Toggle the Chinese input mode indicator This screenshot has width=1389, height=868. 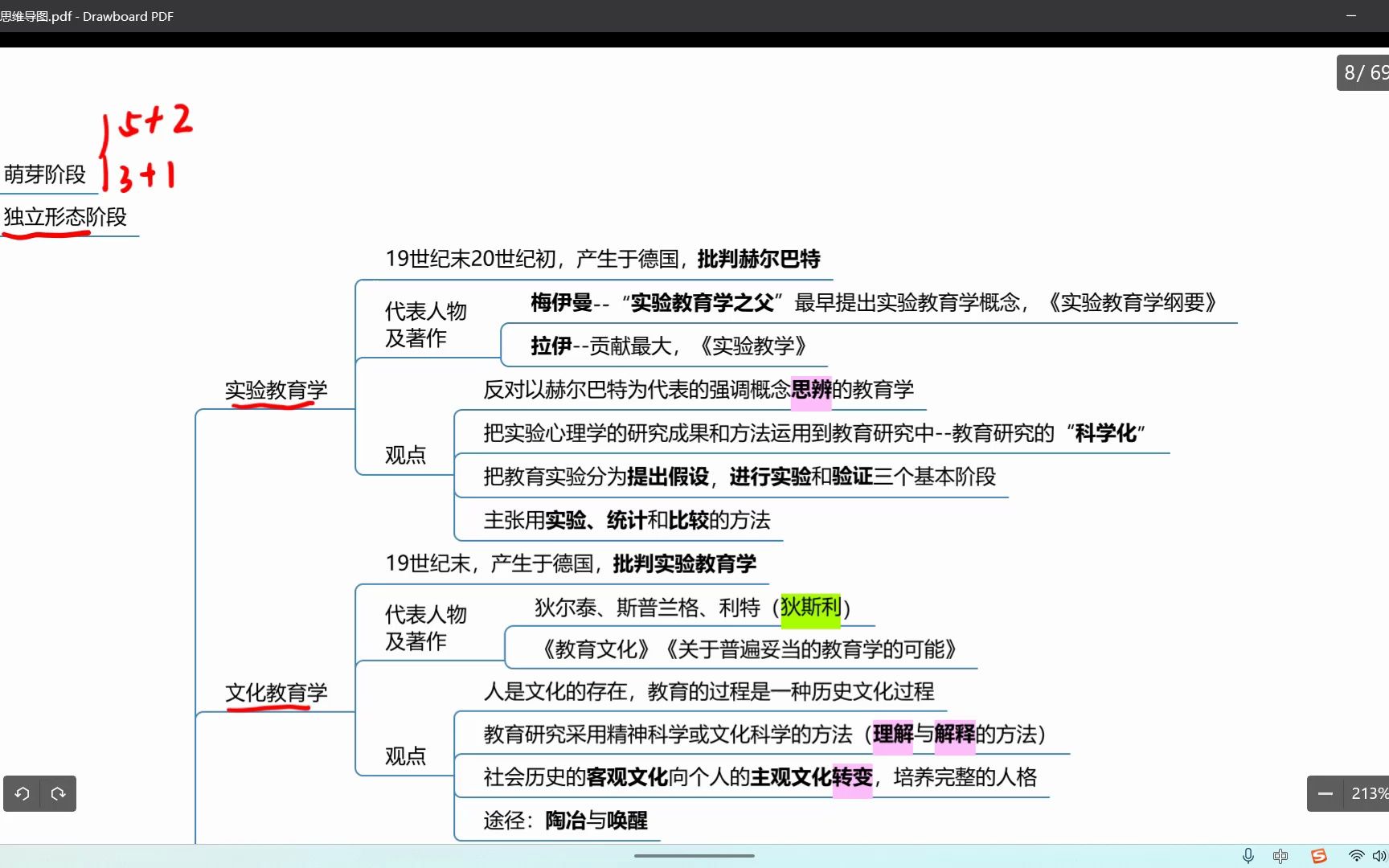click(1280, 856)
